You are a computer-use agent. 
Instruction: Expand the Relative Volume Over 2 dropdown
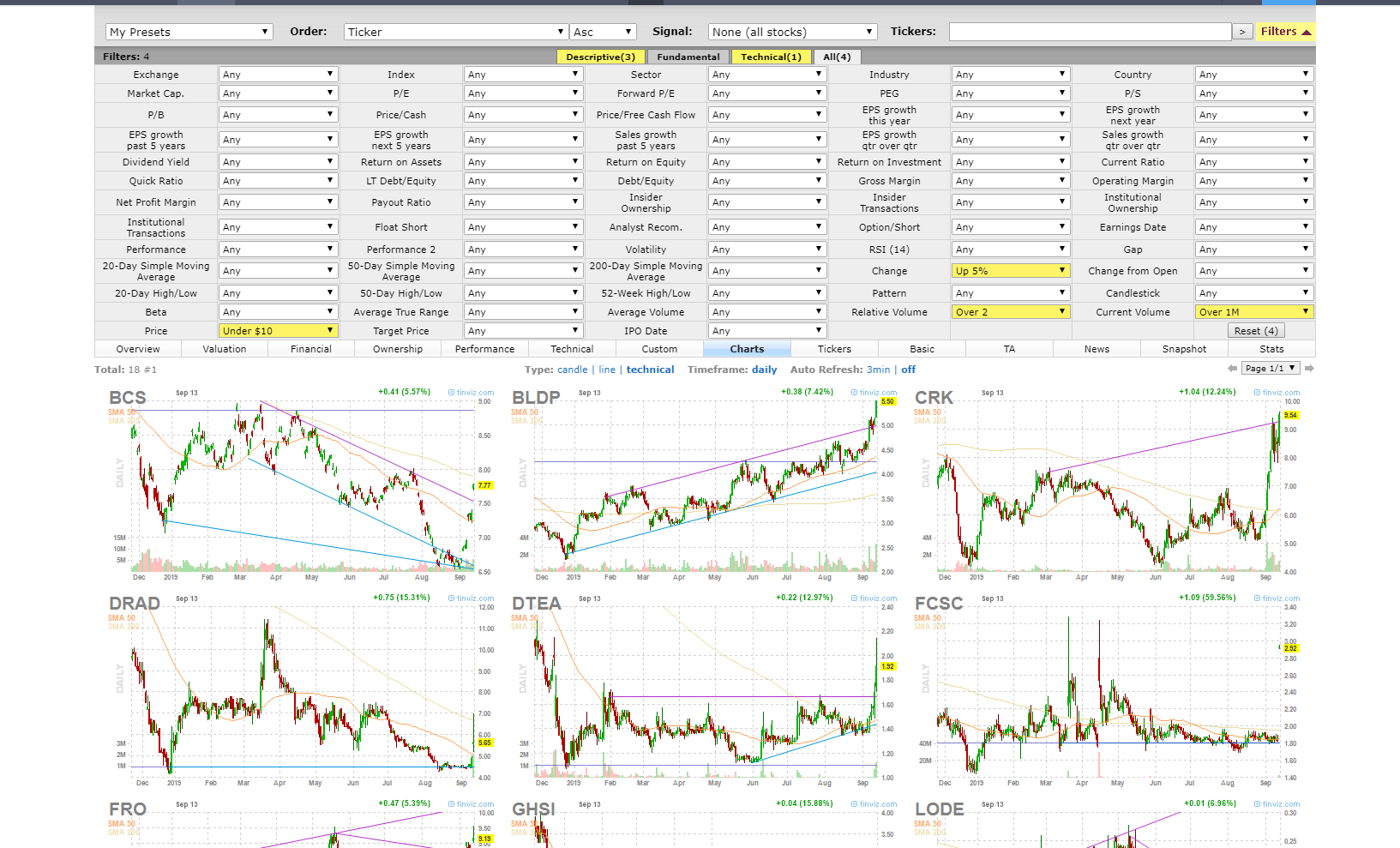click(x=1011, y=312)
